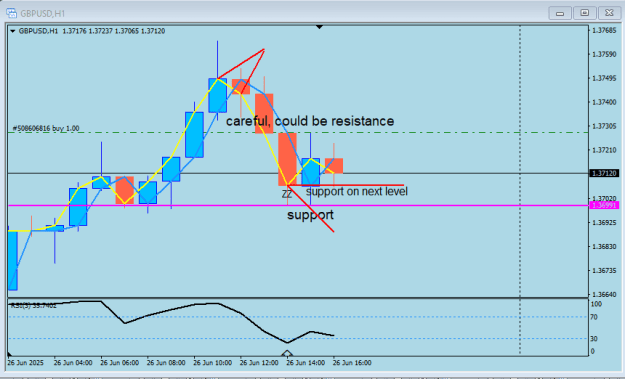The width and height of the screenshot is (625, 379).
Task: Open the dropdown triangle before GBPUSD.H1 quote line
Action: click(x=13, y=31)
